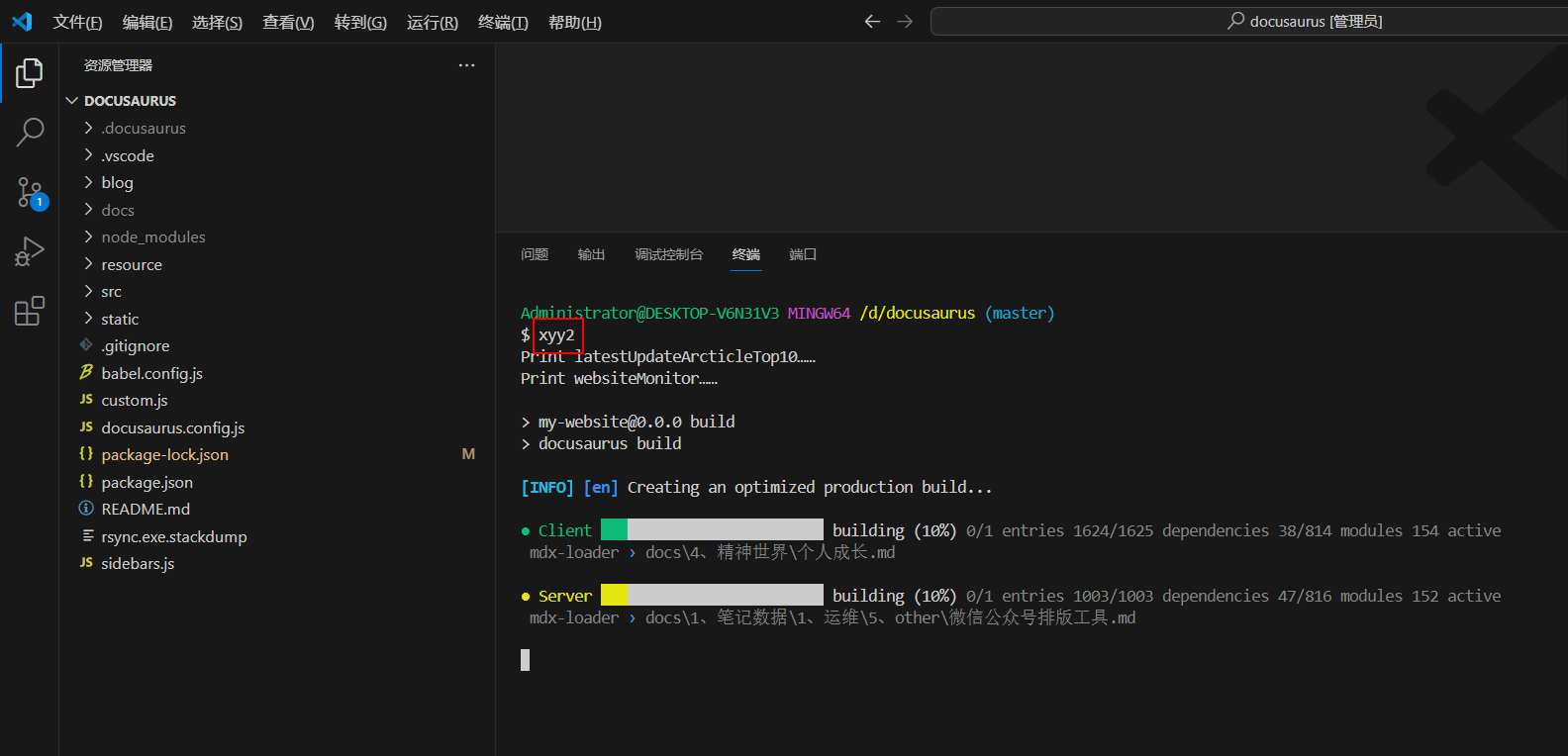Image resolution: width=1568 pixels, height=756 pixels.
Task: Open the Explorer view in activity bar
Action: click(x=30, y=72)
